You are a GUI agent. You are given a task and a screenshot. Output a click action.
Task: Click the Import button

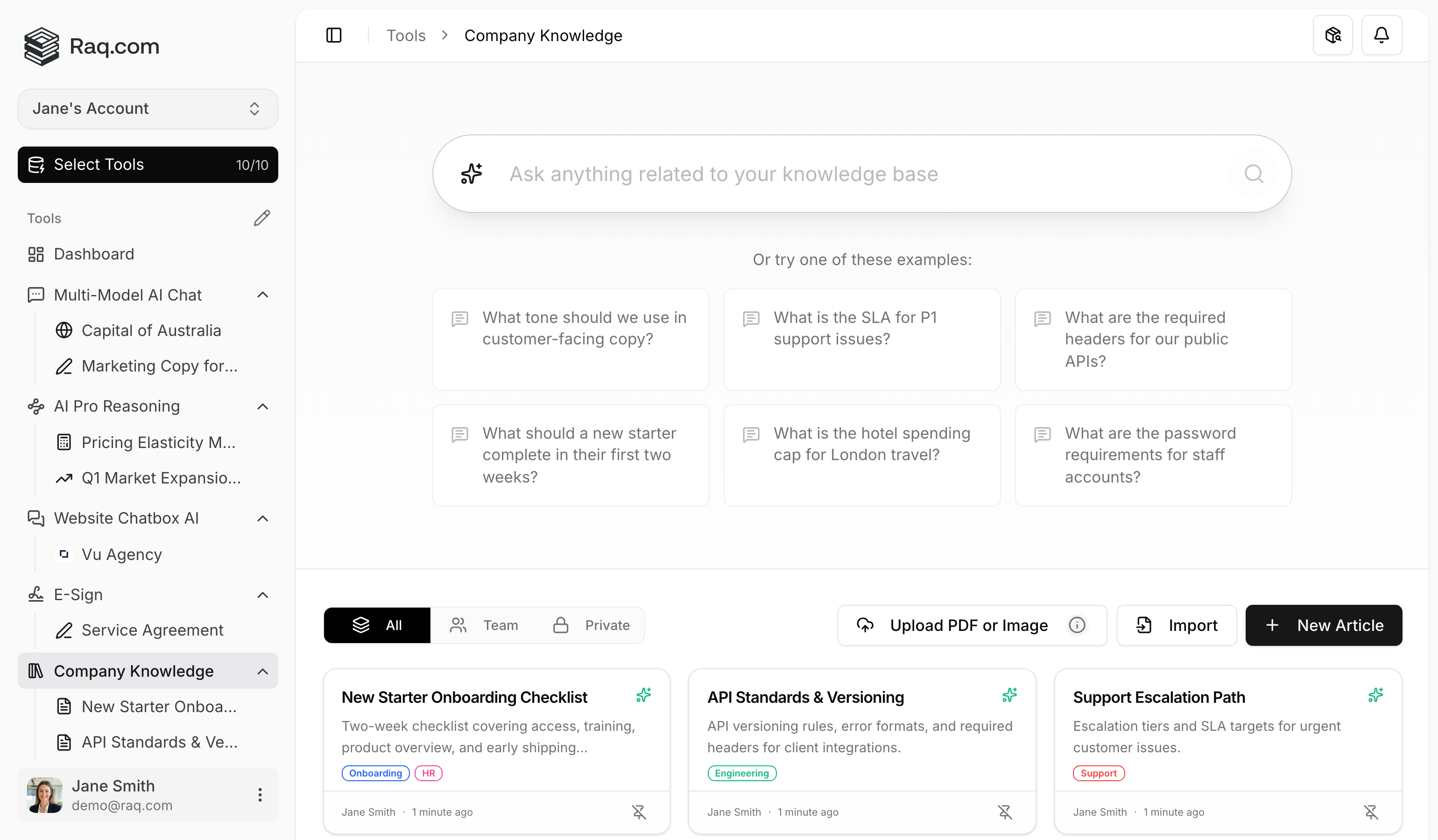[x=1177, y=625]
